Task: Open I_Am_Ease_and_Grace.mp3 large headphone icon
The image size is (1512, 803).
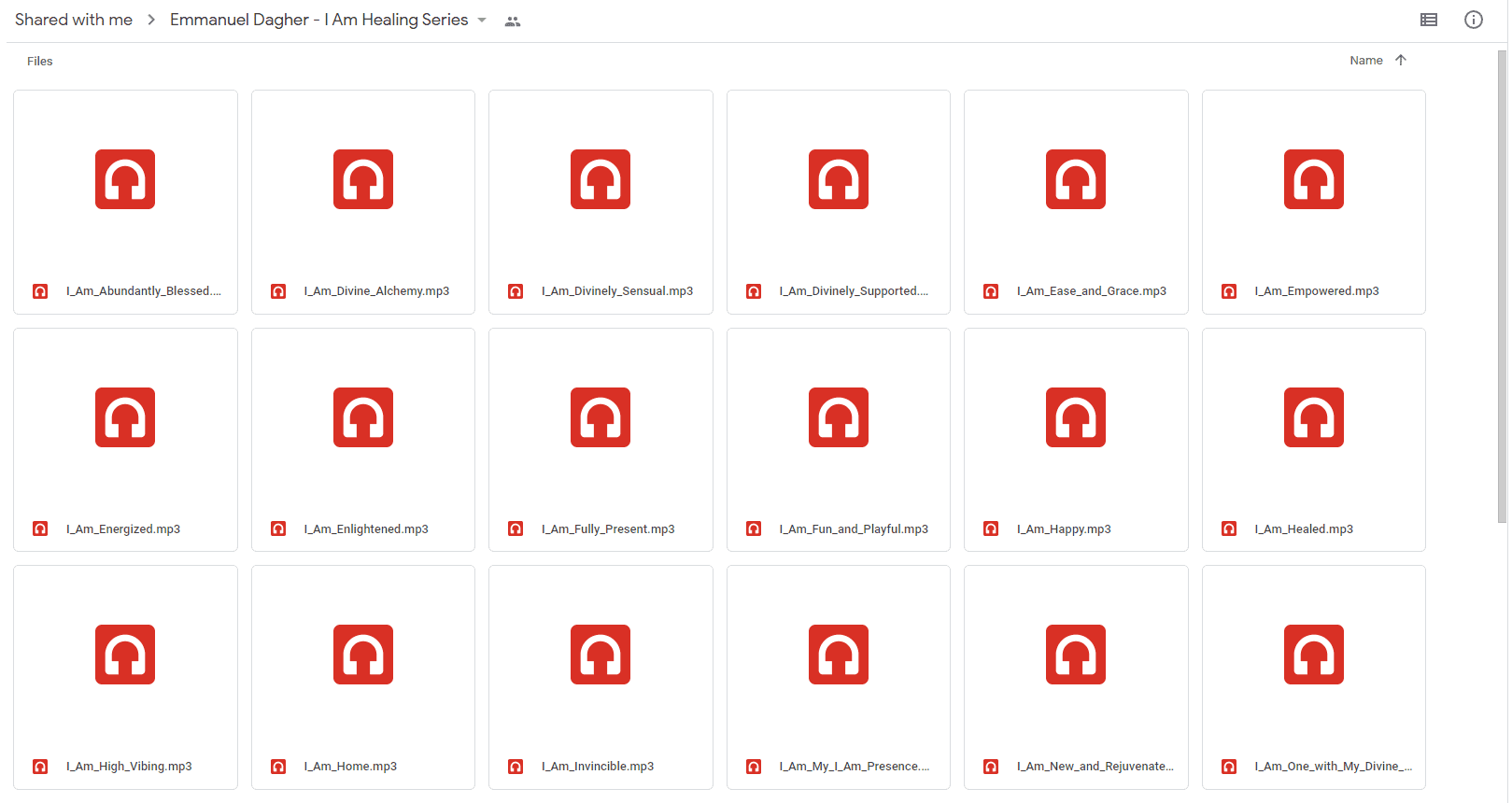Action: 1076,179
